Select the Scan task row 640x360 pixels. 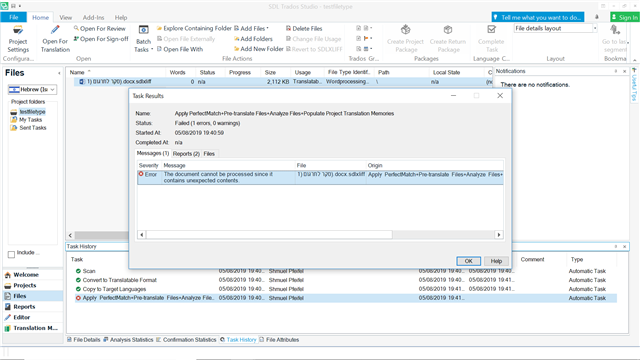pyautogui.click(x=345, y=271)
